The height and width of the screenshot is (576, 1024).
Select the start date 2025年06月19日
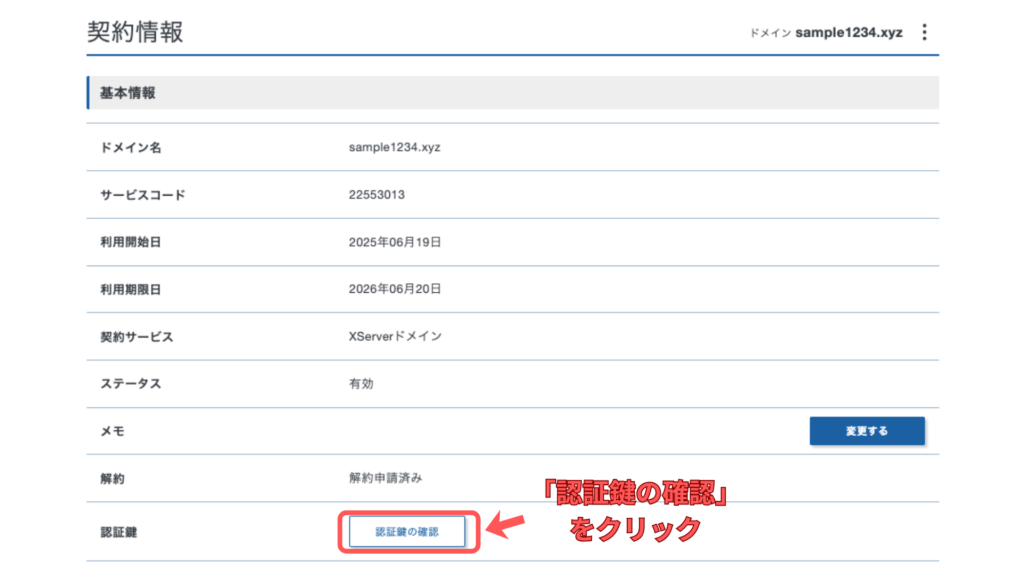pos(395,242)
